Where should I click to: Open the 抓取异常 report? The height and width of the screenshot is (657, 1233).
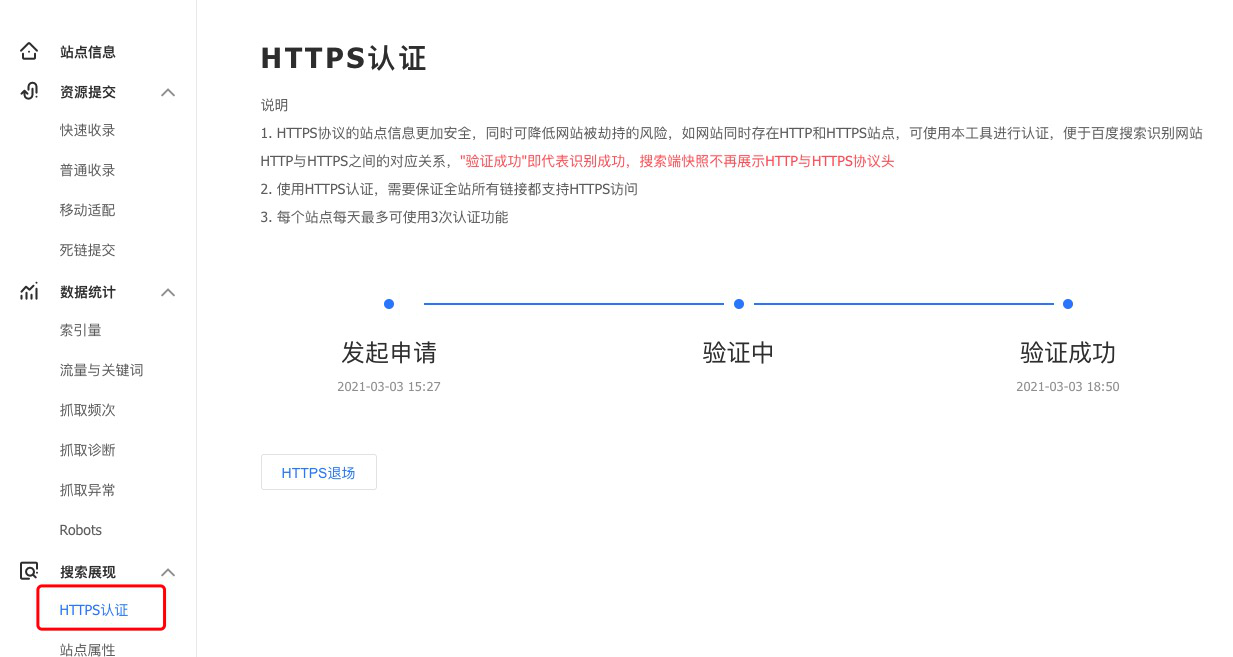point(87,490)
